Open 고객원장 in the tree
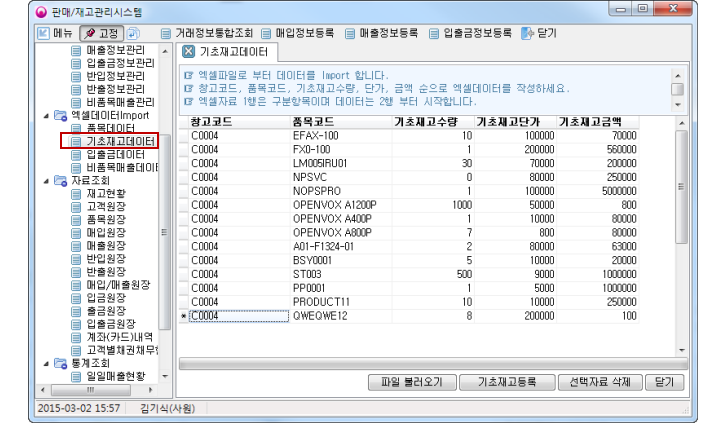This screenshot has width=727, height=423. pyautogui.click(x=106, y=206)
